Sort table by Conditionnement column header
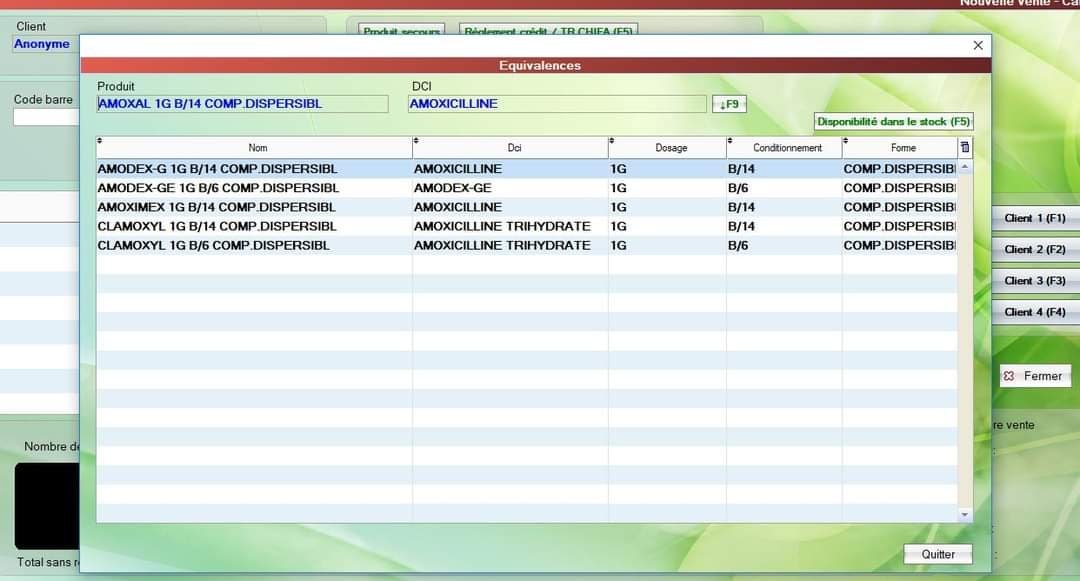This screenshot has width=1080, height=581. 787,147
